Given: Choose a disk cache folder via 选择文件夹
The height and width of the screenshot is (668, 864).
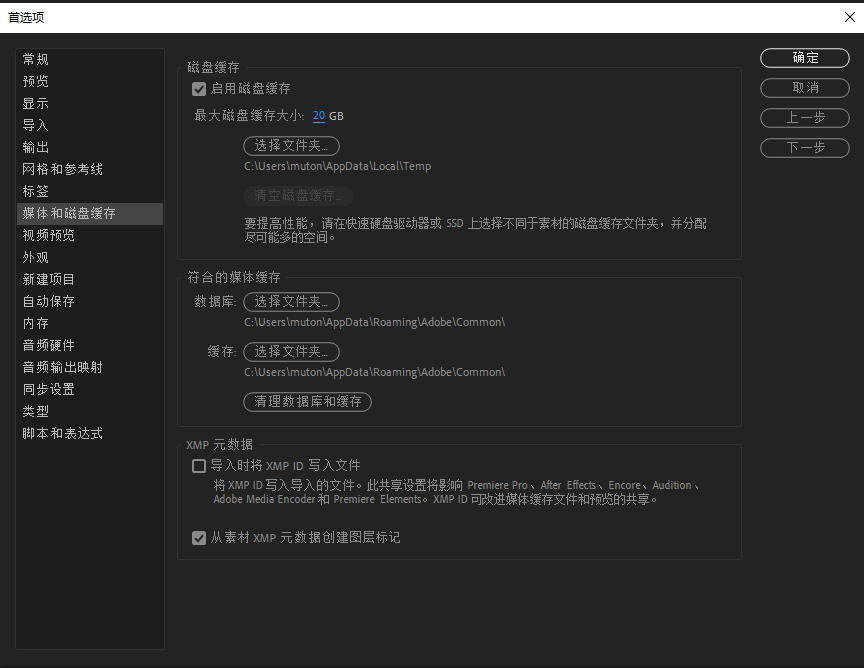Looking at the screenshot, I should (x=291, y=145).
